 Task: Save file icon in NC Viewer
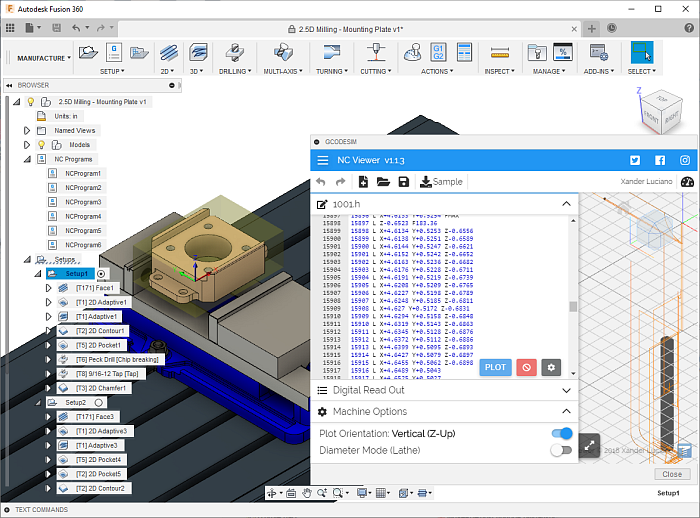[x=404, y=182]
